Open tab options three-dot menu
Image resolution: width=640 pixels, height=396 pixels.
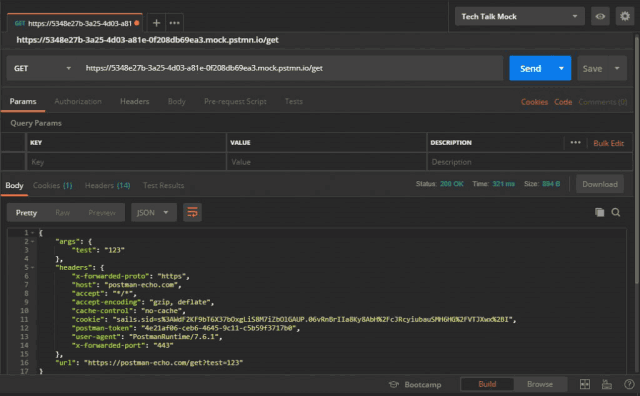[x=174, y=23]
